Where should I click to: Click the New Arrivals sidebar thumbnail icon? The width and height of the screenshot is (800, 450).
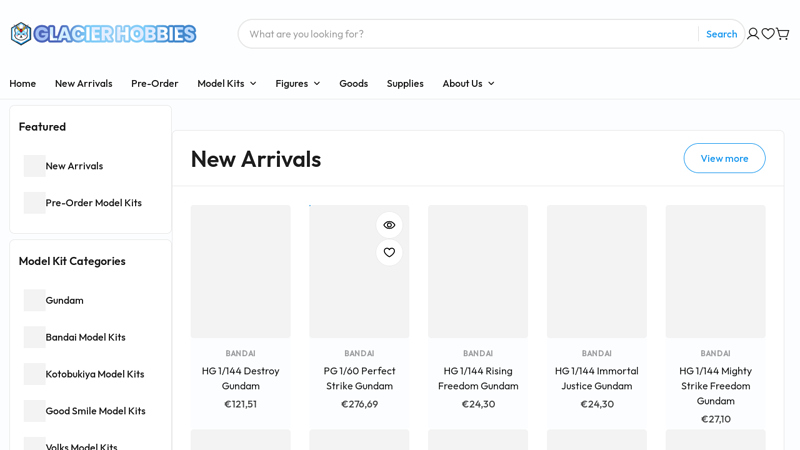coord(35,166)
